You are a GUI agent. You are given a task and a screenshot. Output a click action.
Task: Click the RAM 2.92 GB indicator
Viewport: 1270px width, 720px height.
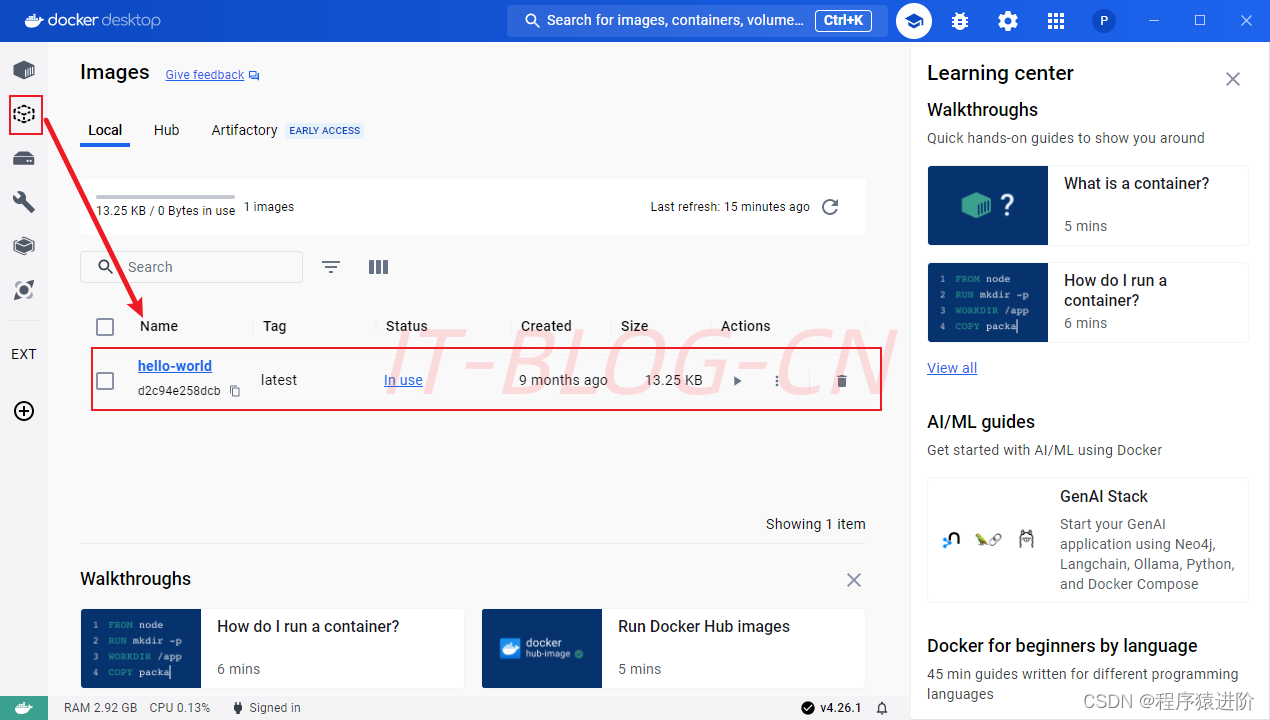click(x=100, y=708)
